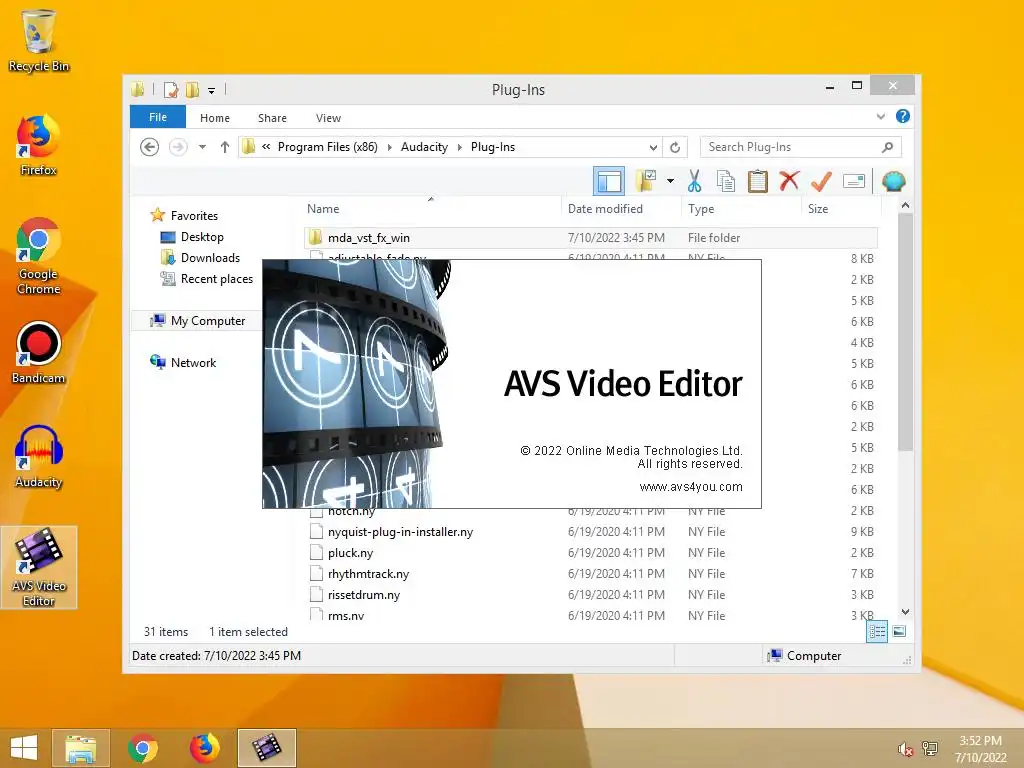This screenshot has height=768, width=1024.
Task: Click the search magnifier icon
Action: pyautogui.click(x=887, y=147)
